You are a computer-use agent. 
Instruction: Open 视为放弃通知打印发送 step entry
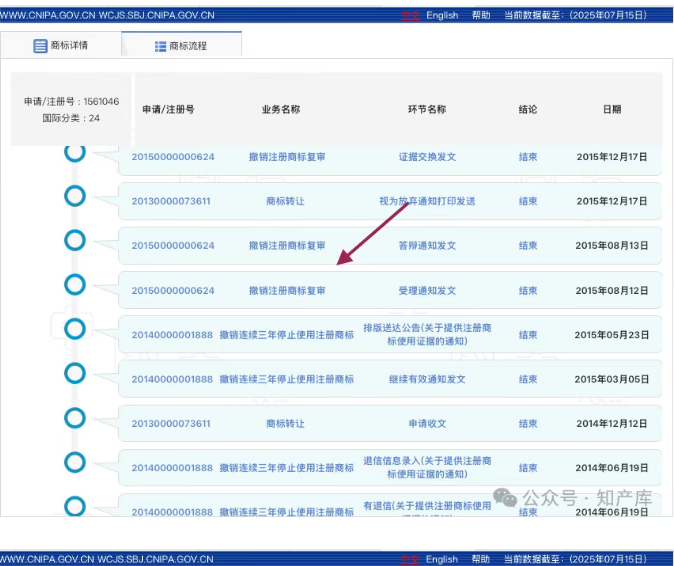pos(427,201)
